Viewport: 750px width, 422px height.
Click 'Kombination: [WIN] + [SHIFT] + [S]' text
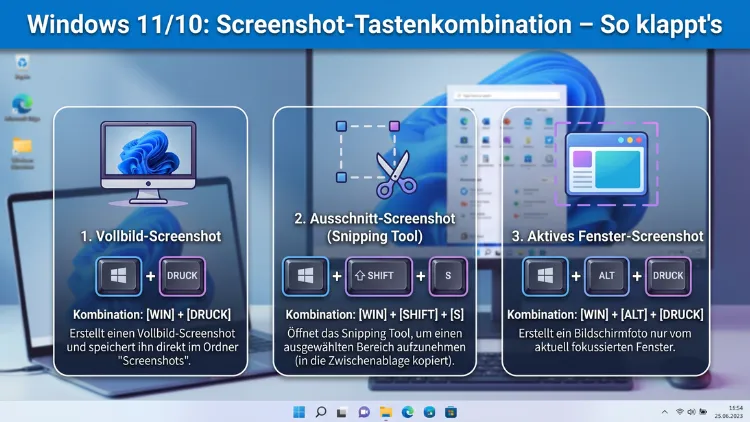pos(375,315)
